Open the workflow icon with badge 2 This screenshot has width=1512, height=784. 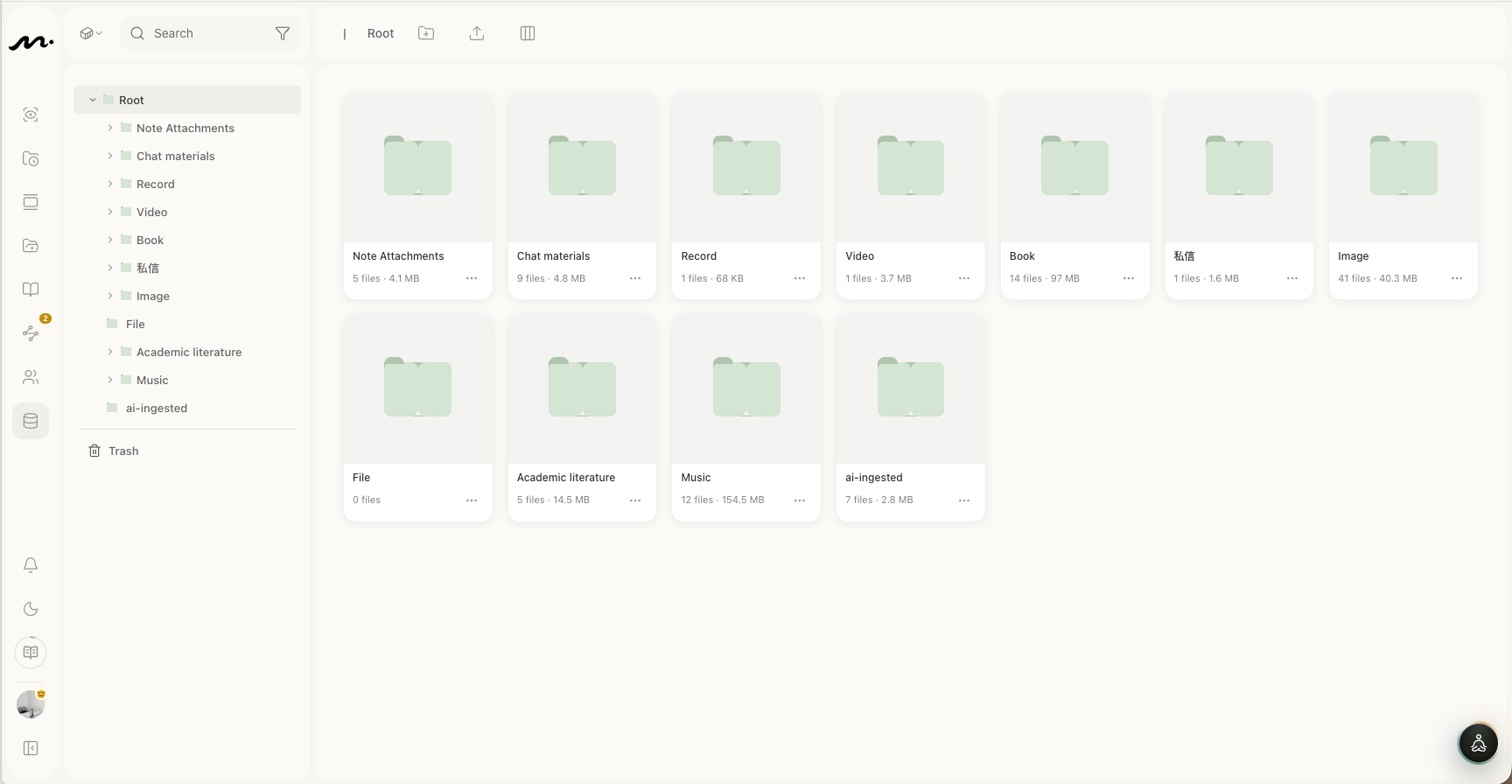point(31,332)
